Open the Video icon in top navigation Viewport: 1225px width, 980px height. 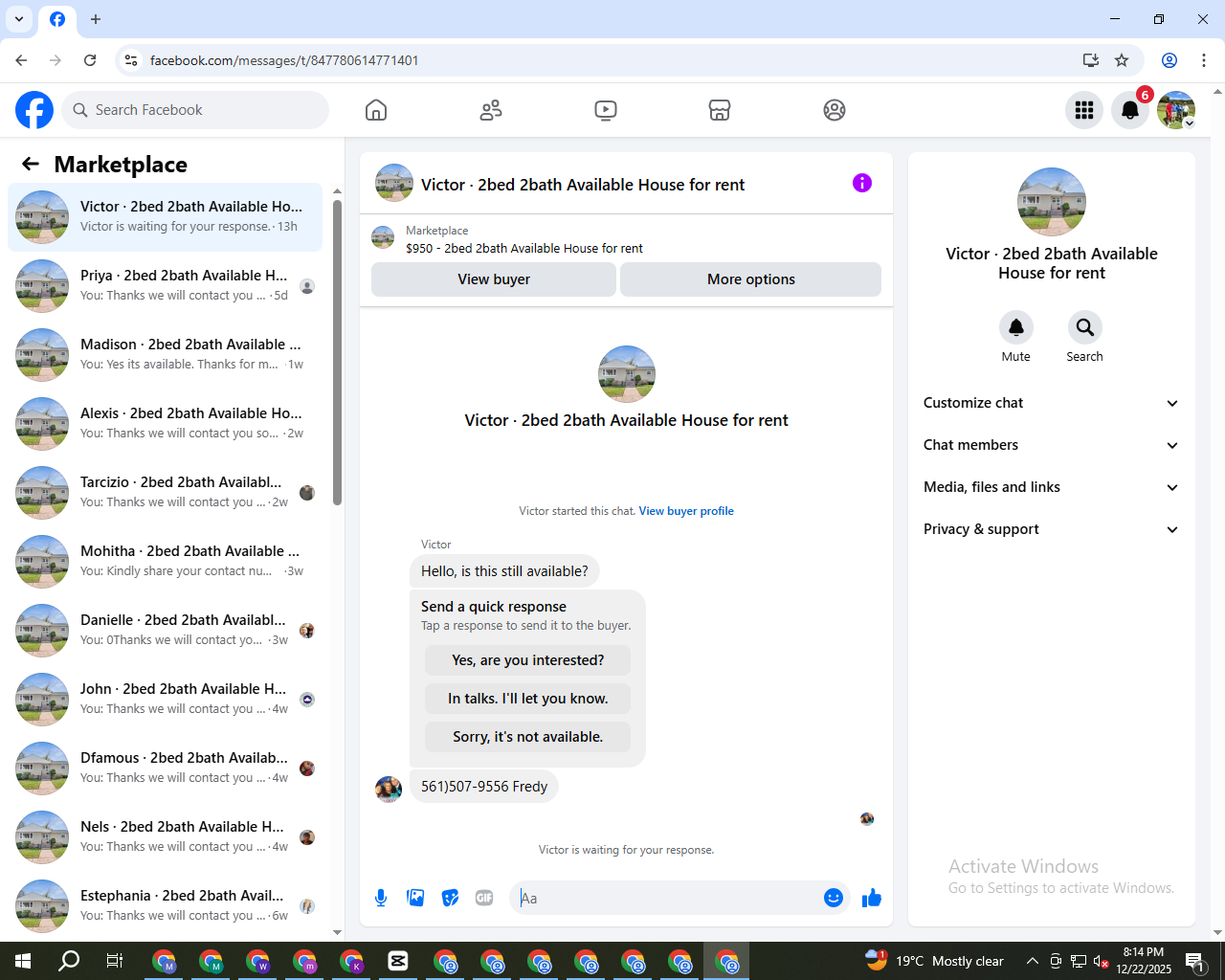click(606, 110)
